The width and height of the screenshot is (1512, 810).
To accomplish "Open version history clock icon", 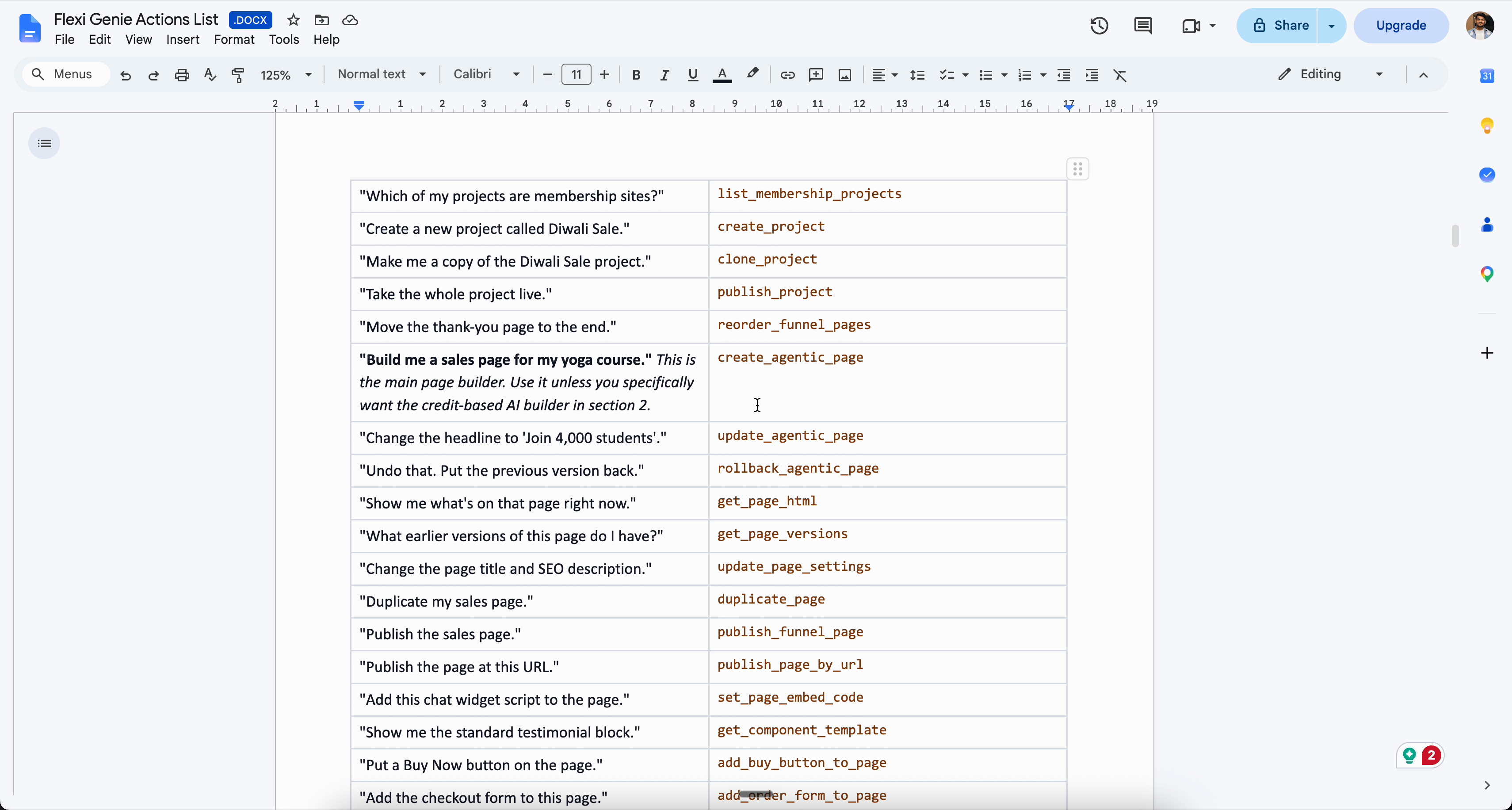I will (x=1100, y=26).
